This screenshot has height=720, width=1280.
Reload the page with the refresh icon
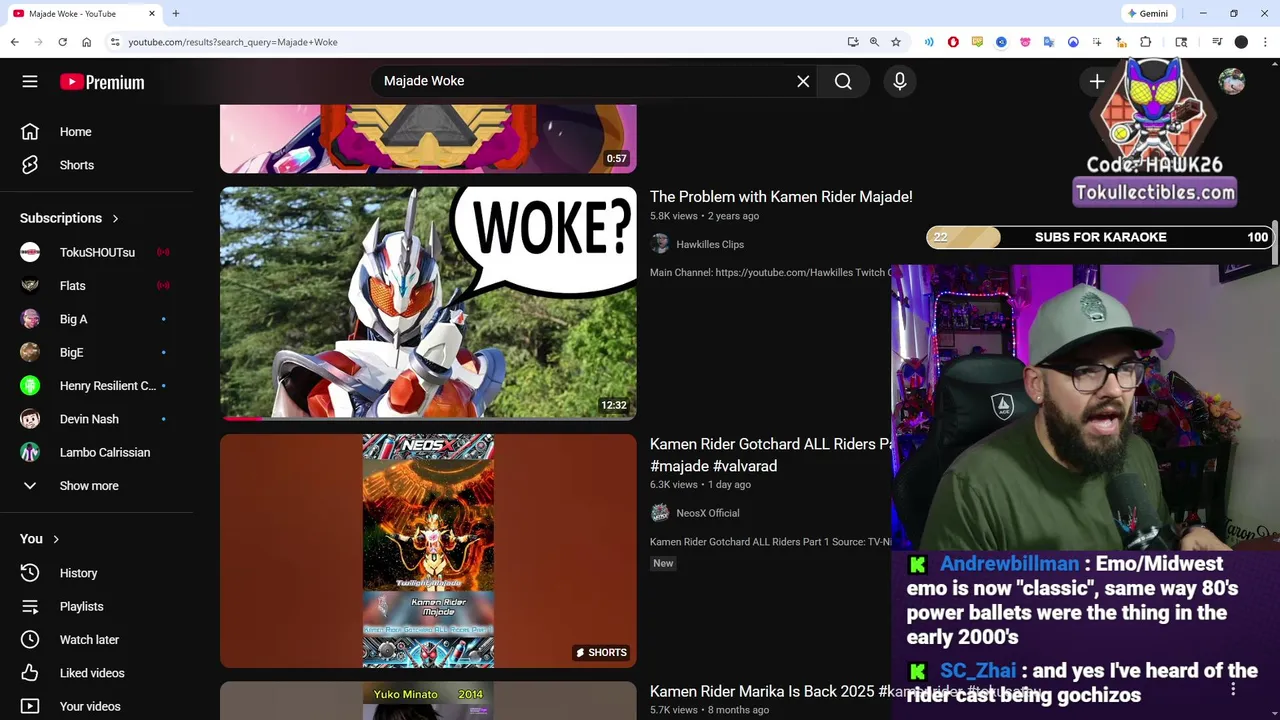[62, 42]
